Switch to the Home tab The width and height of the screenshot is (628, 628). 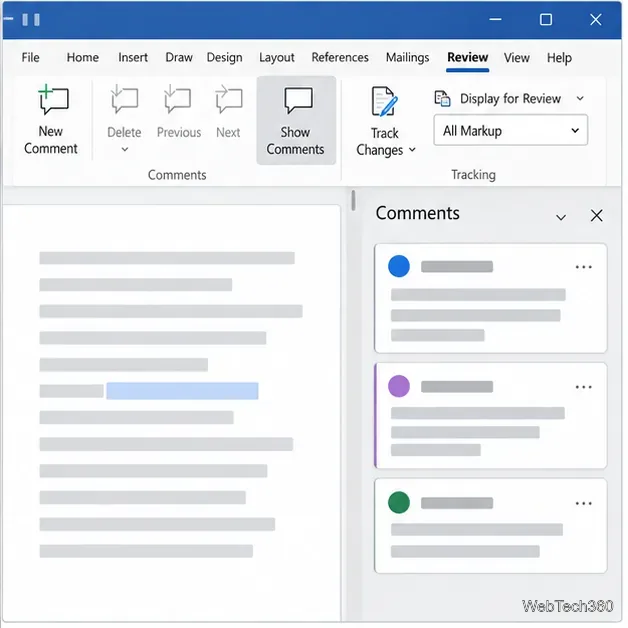click(x=83, y=58)
